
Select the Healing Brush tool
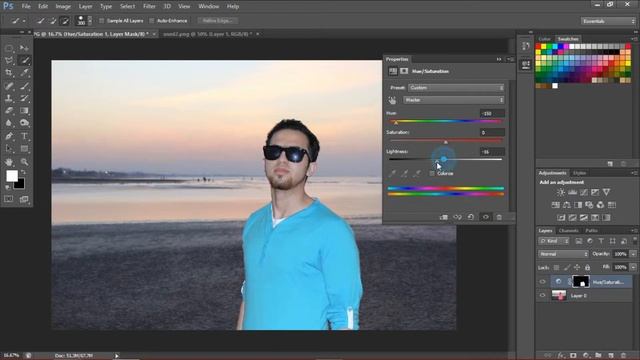9,86
